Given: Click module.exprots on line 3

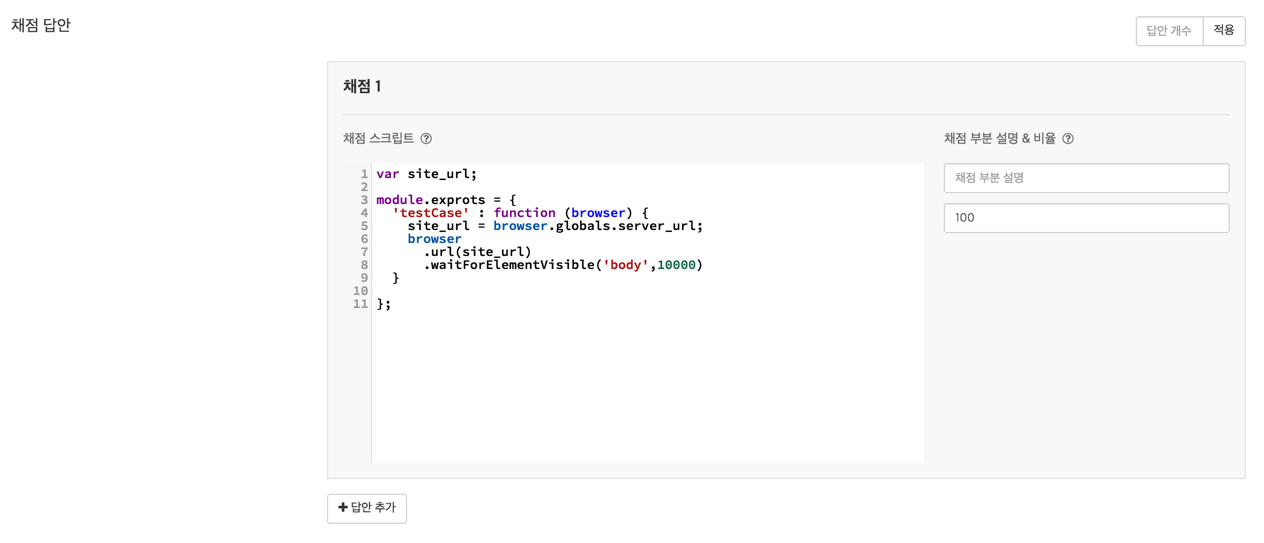Looking at the screenshot, I should click(430, 200).
